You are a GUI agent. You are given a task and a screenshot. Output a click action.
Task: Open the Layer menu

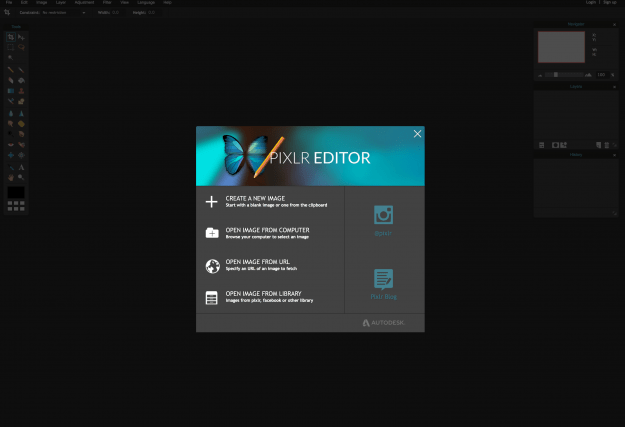pos(61,2)
